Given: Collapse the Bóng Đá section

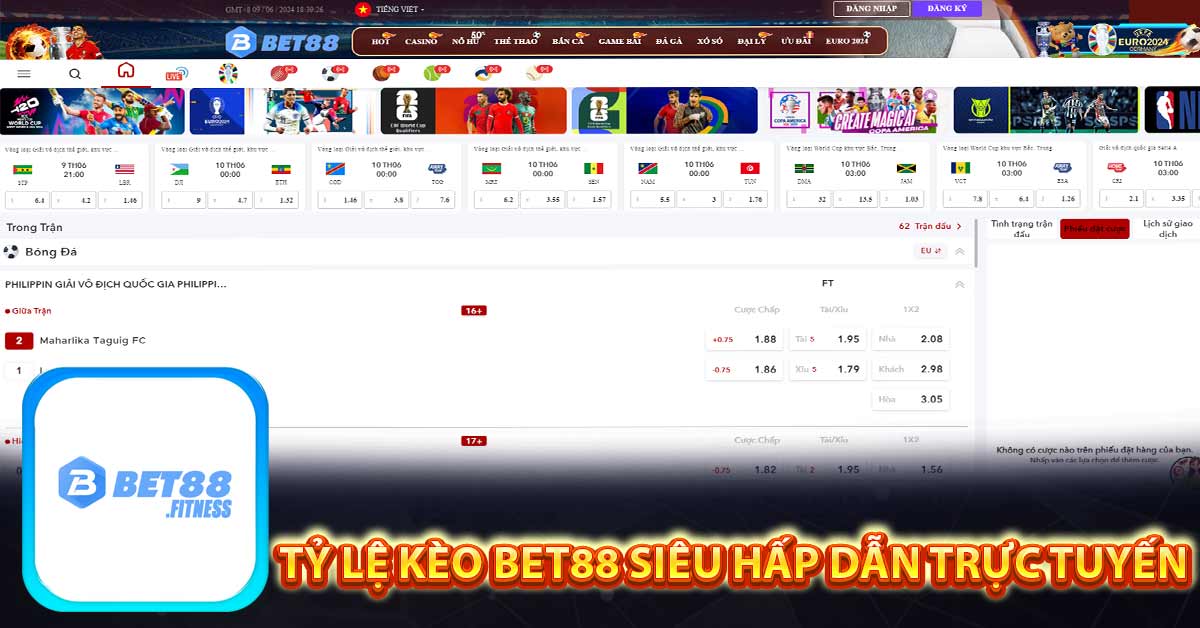Looking at the screenshot, I should [960, 251].
